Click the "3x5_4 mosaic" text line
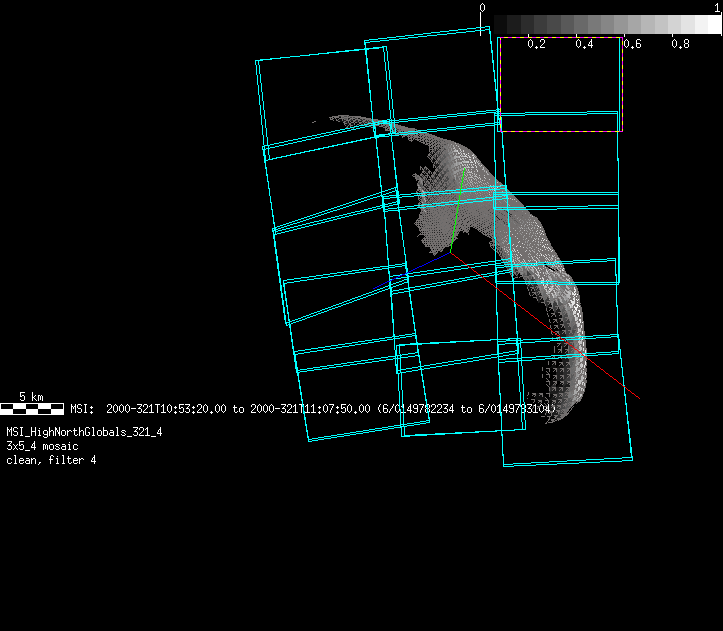Image resolution: width=723 pixels, height=631 pixels. pos(44,446)
